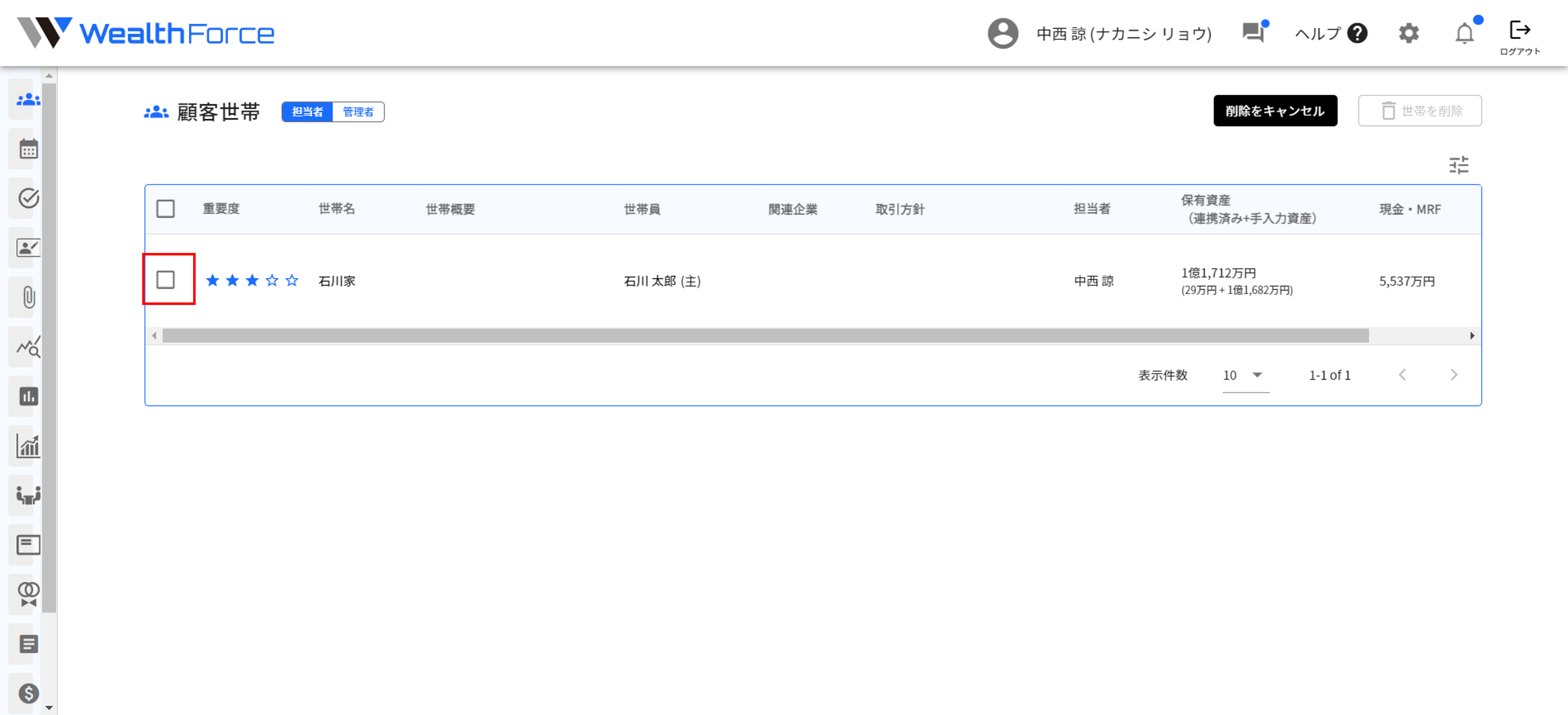Open the growth chart sidebar icon

[28, 446]
